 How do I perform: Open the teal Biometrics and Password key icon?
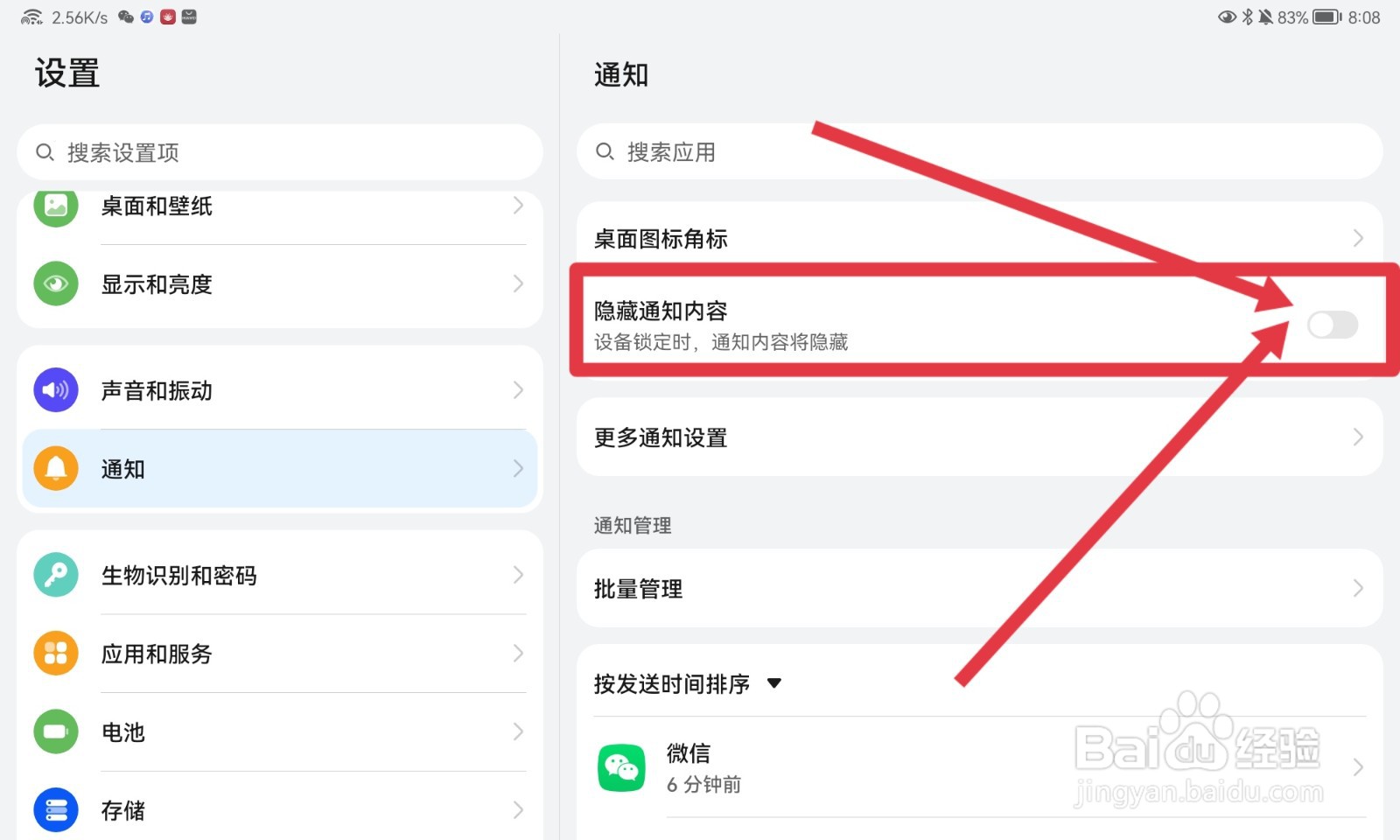(x=56, y=575)
